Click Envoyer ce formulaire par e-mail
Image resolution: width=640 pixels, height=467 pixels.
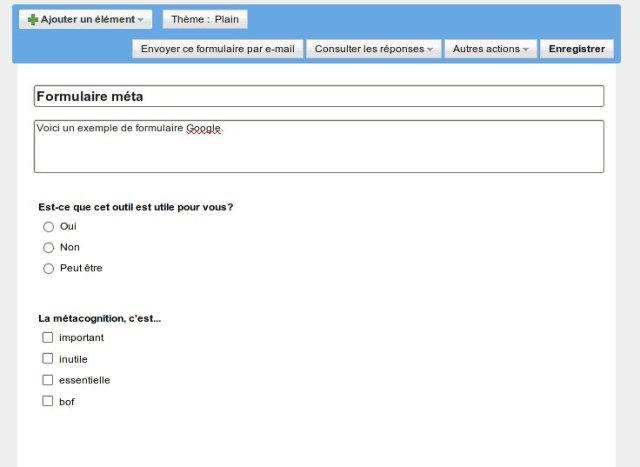tap(218, 49)
